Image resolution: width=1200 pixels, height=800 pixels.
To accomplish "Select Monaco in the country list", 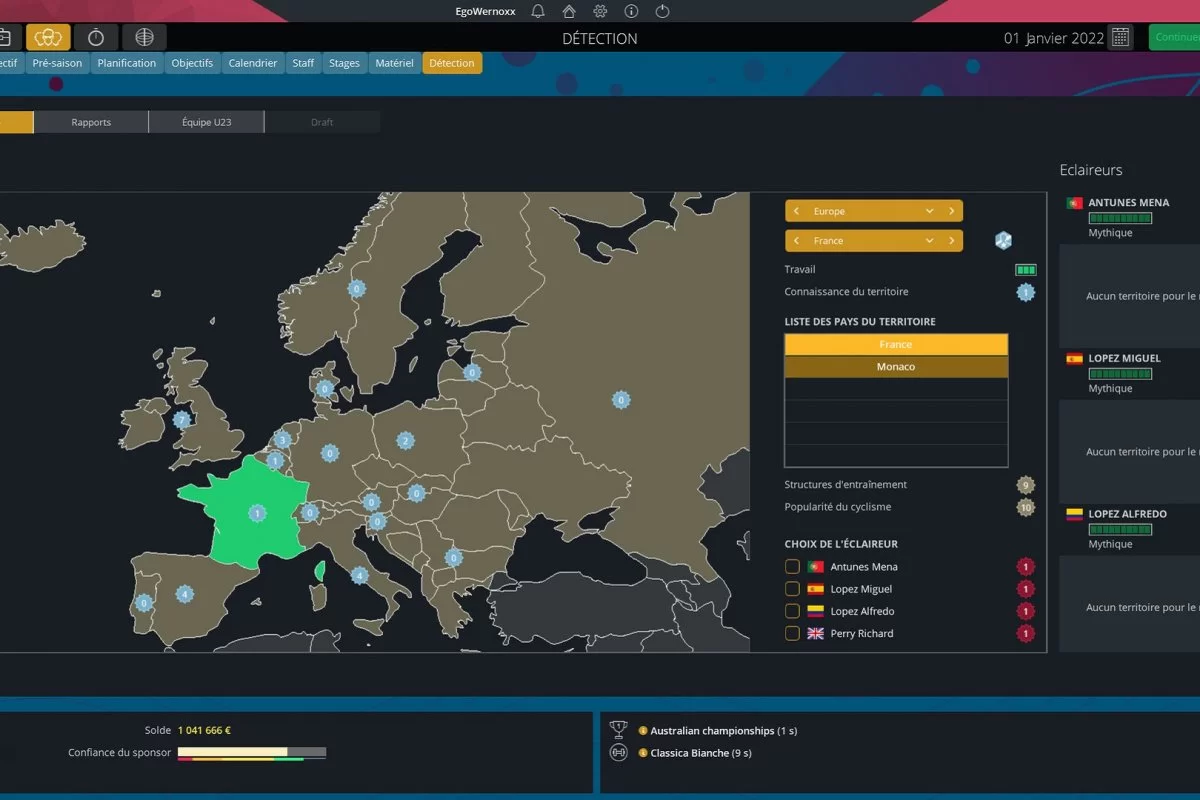I will click(896, 367).
